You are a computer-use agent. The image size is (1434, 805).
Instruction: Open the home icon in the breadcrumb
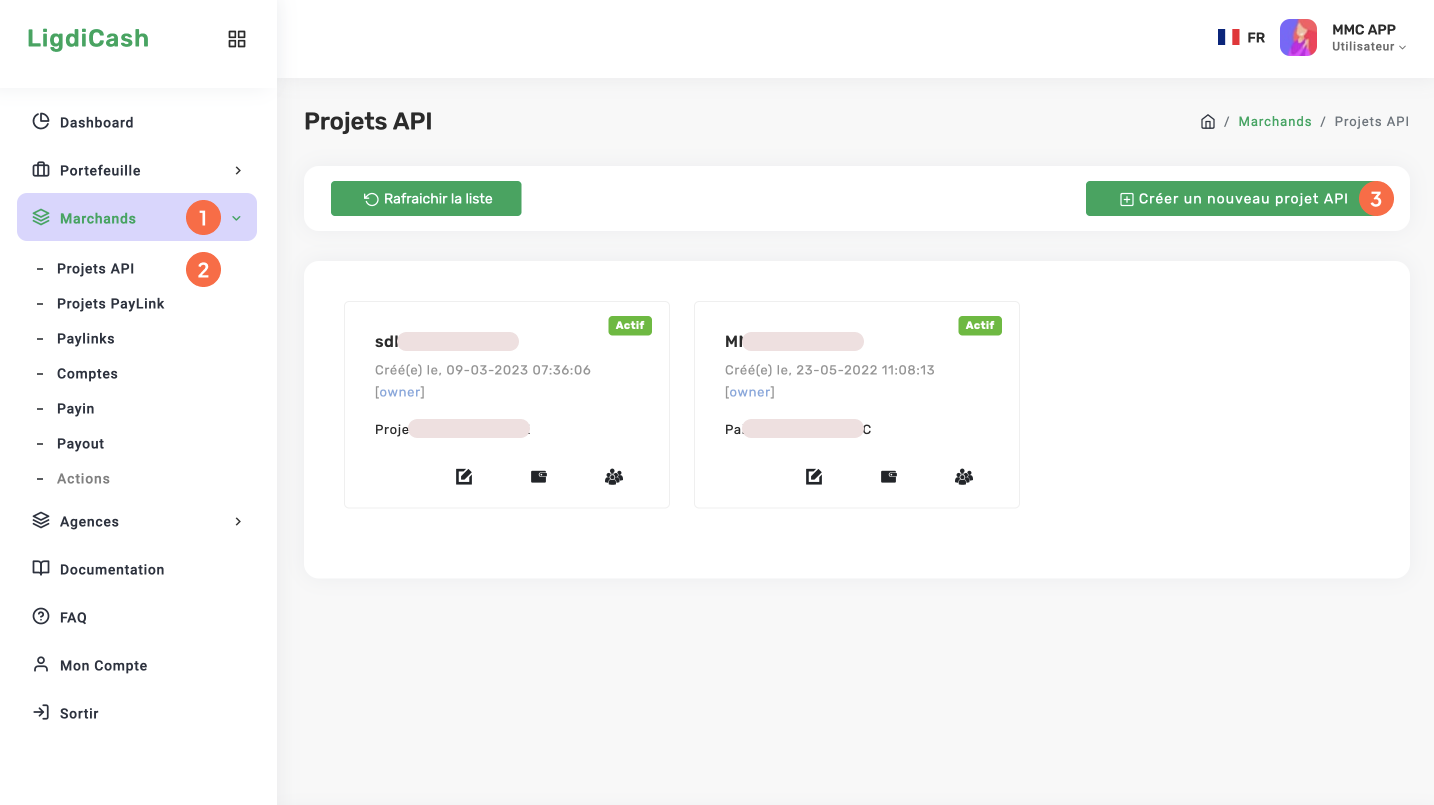pyautogui.click(x=1208, y=120)
